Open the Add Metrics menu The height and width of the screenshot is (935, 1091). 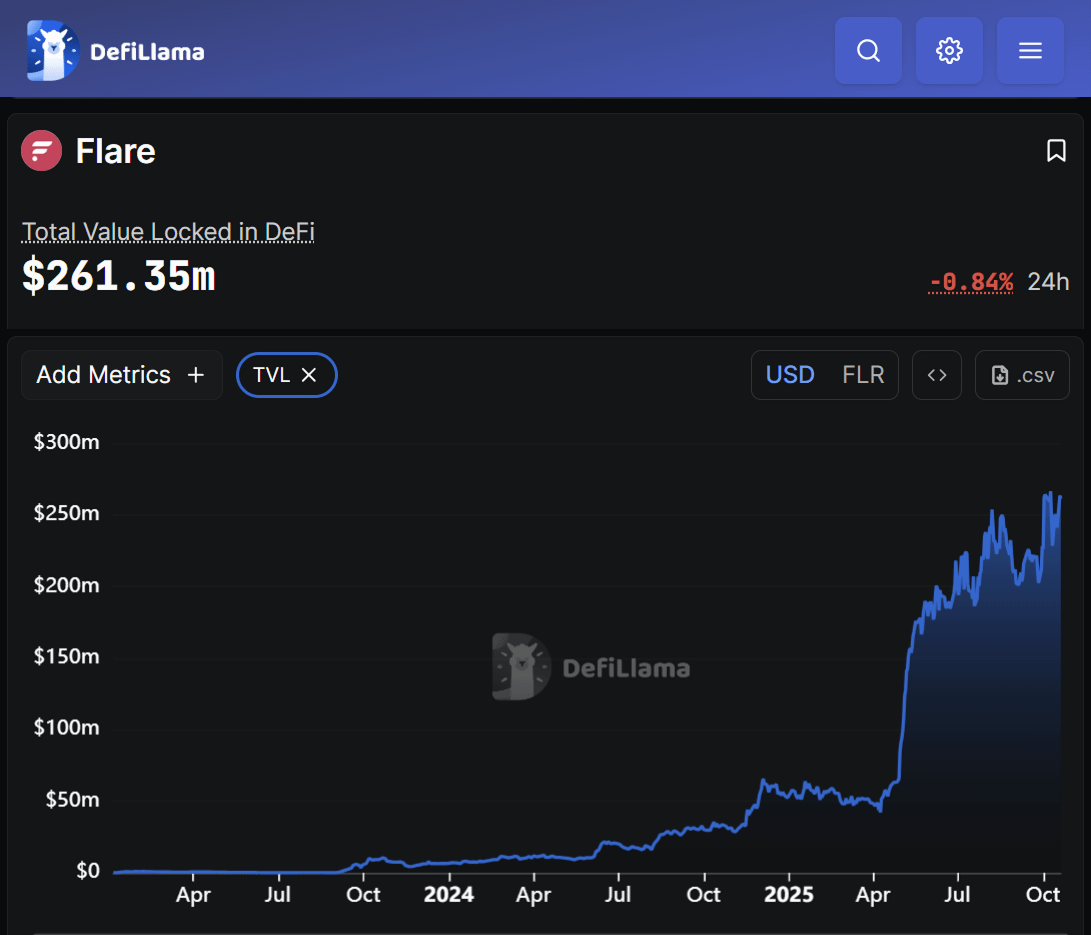[x=122, y=375]
